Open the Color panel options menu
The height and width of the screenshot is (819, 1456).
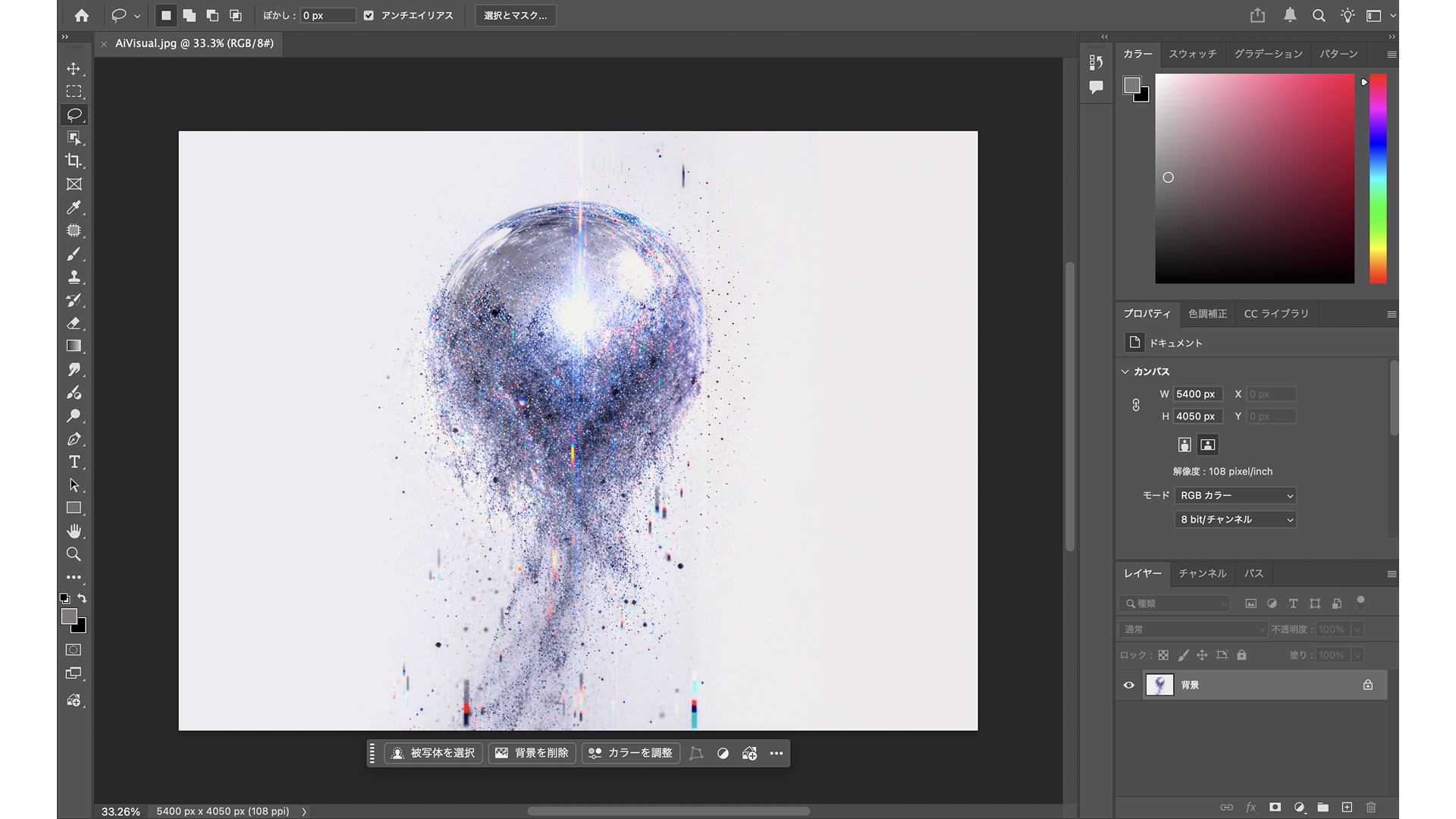[1392, 55]
